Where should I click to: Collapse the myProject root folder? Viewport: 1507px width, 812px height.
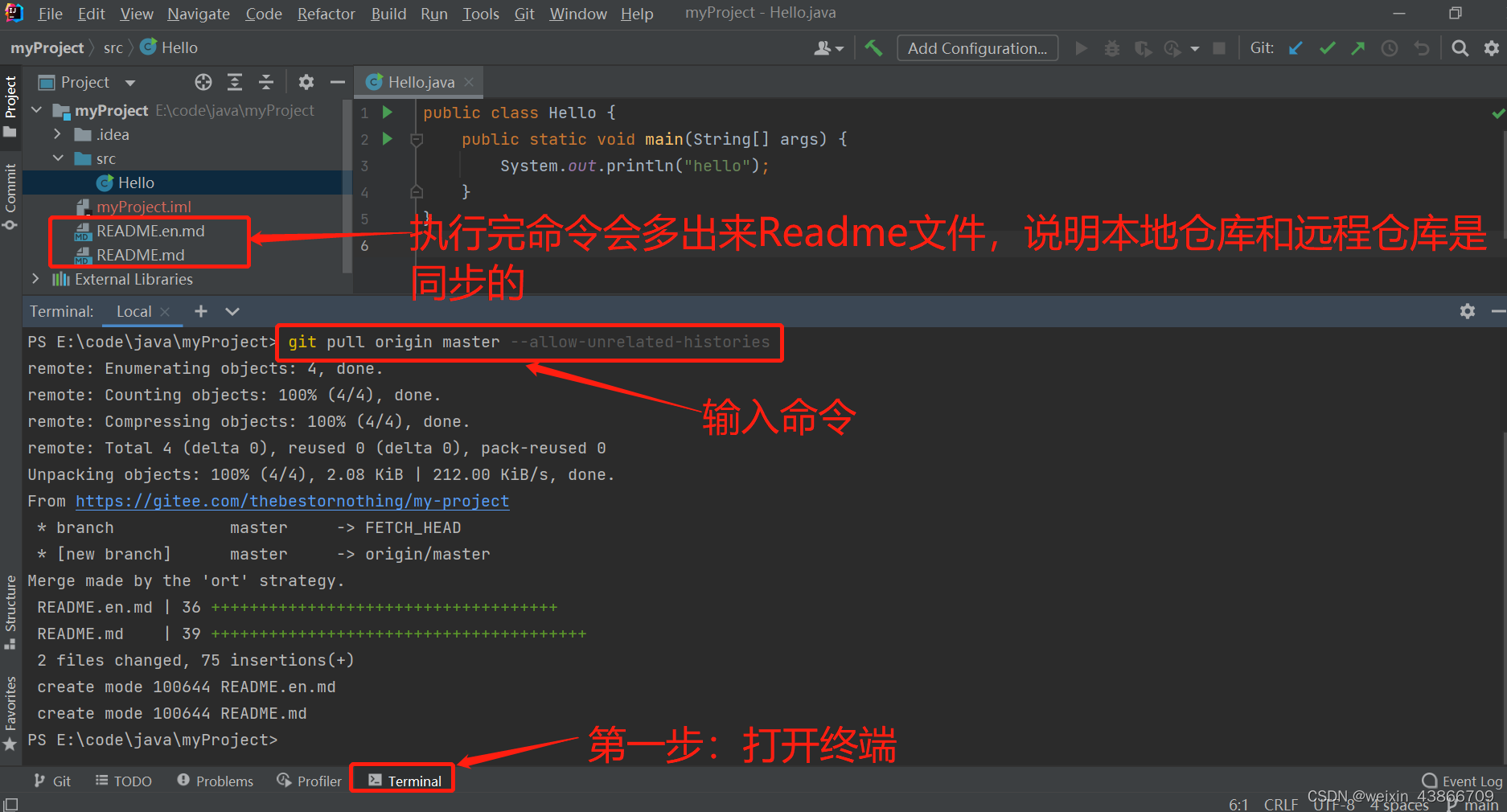(36, 110)
